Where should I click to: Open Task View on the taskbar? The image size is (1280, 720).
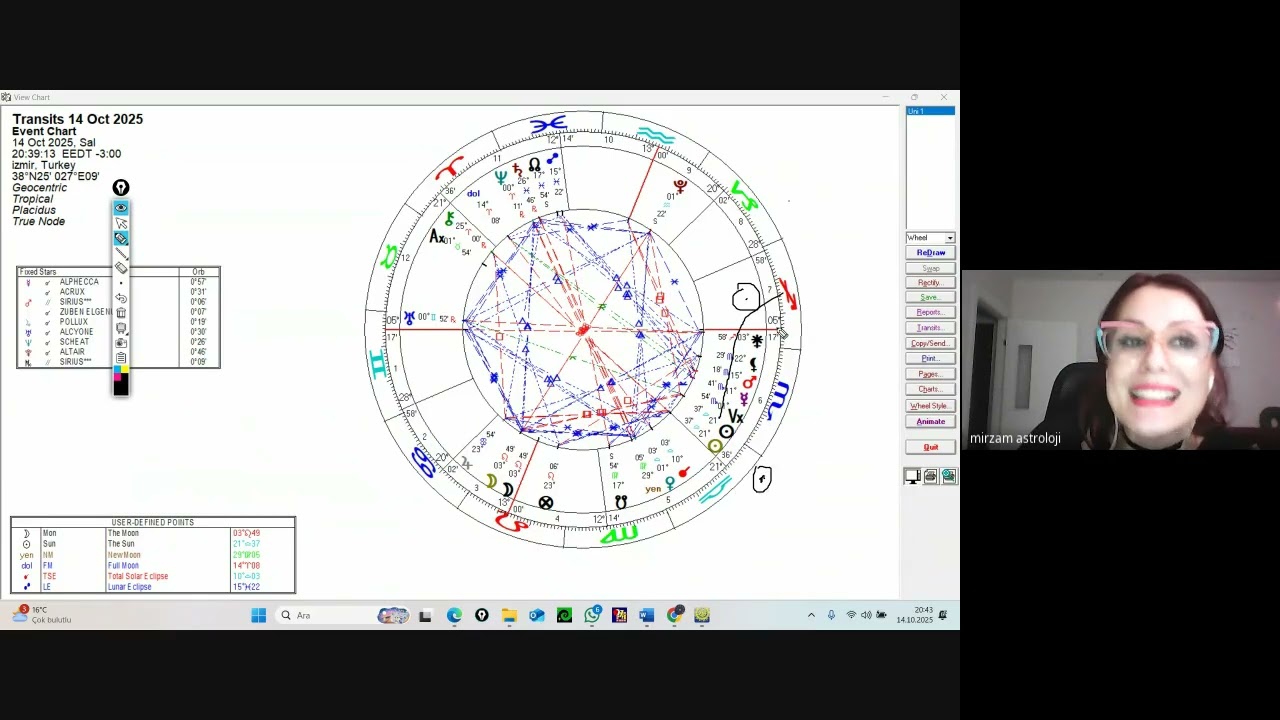[x=425, y=615]
